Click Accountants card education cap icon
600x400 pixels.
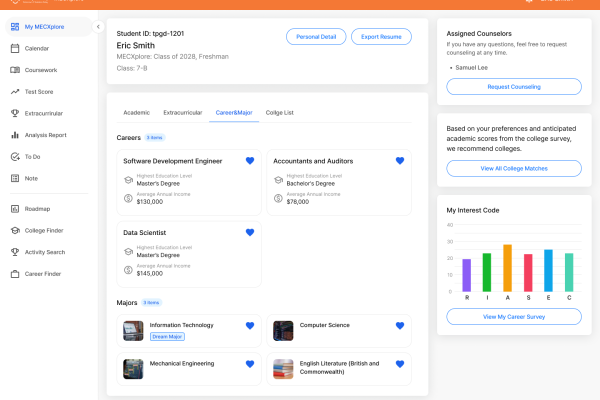279,180
